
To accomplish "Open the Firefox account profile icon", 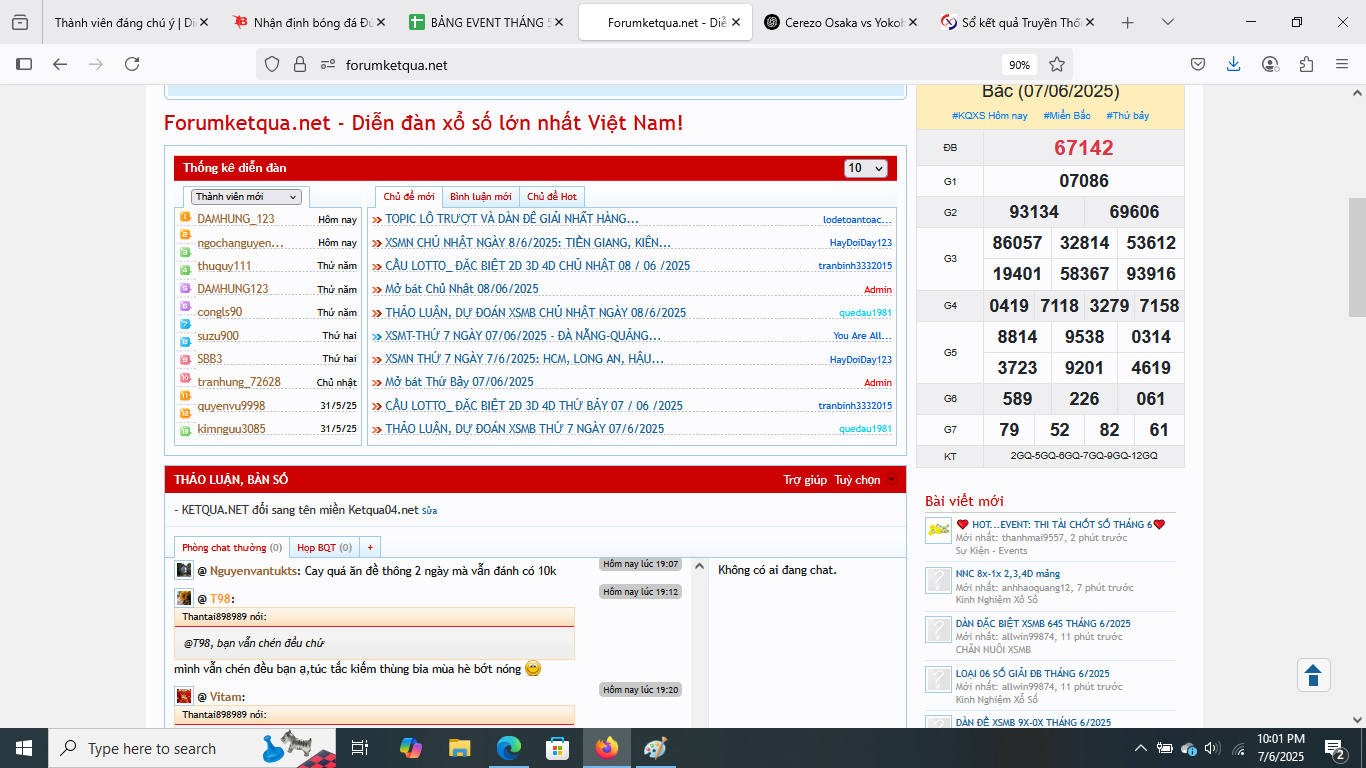I will 1270,64.
